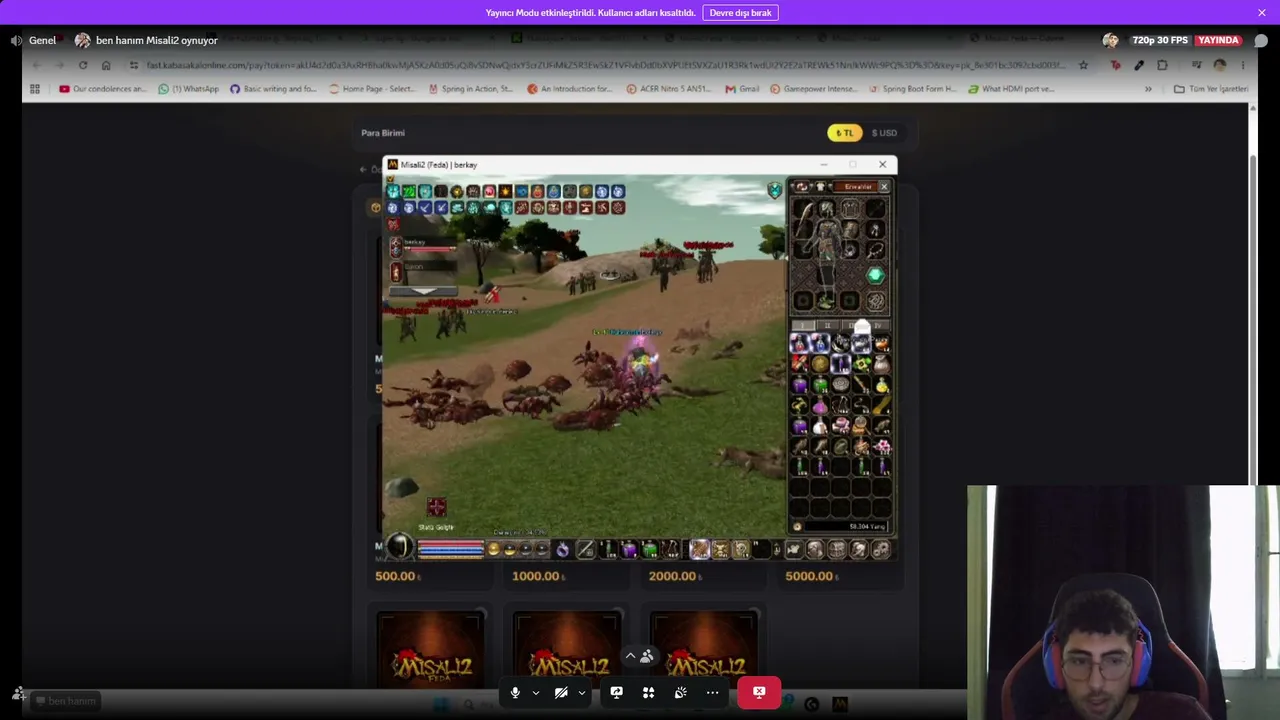Screen dimensions: 1280x720
Task: Open the Gmail bookmark
Action: click(742, 89)
